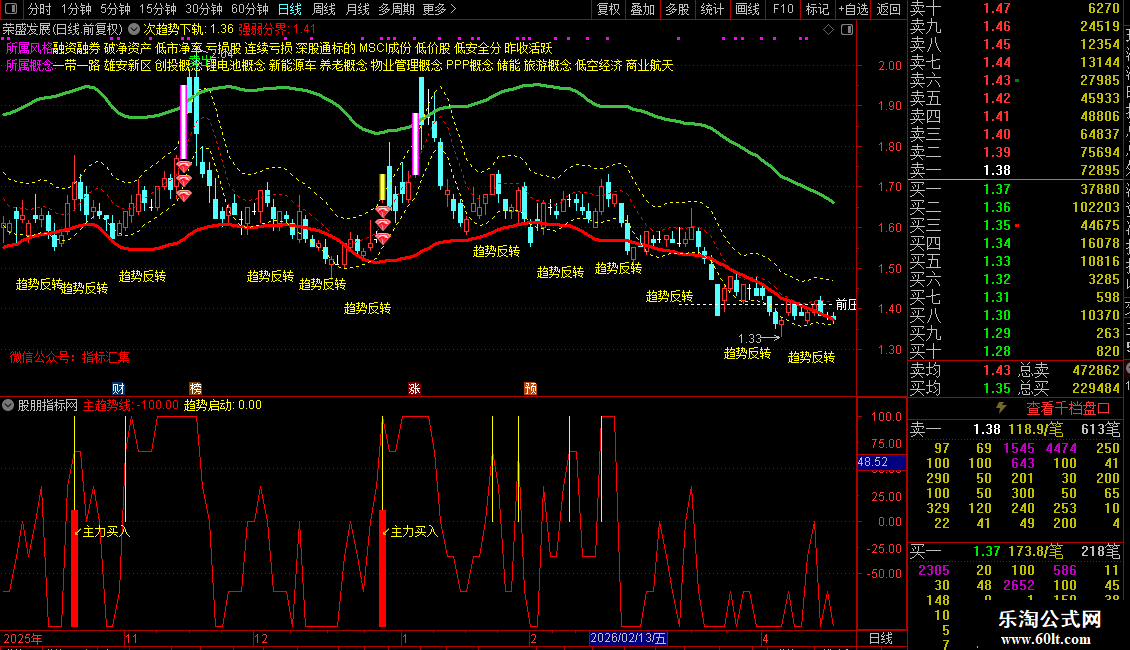Click the 买均 price 1.35
This screenshot has width=1130, height=650.
(997, 388)
